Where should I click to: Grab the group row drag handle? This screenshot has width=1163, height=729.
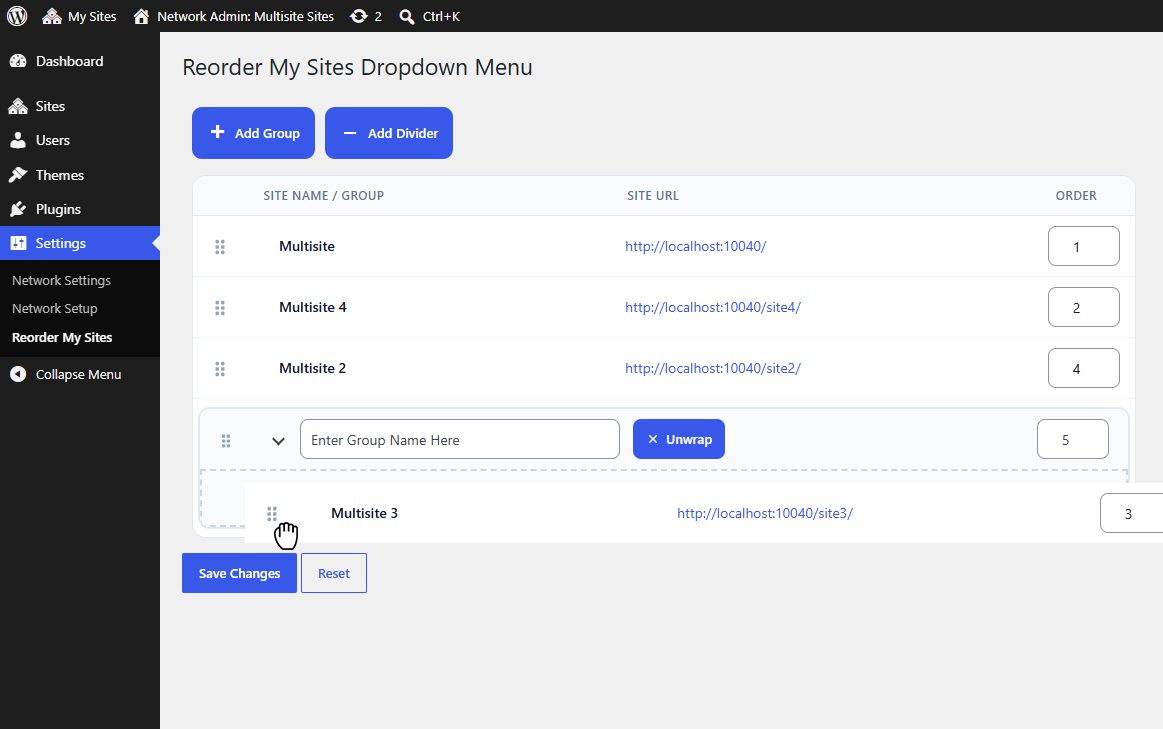pyautogui.click(x=225, y=441)
